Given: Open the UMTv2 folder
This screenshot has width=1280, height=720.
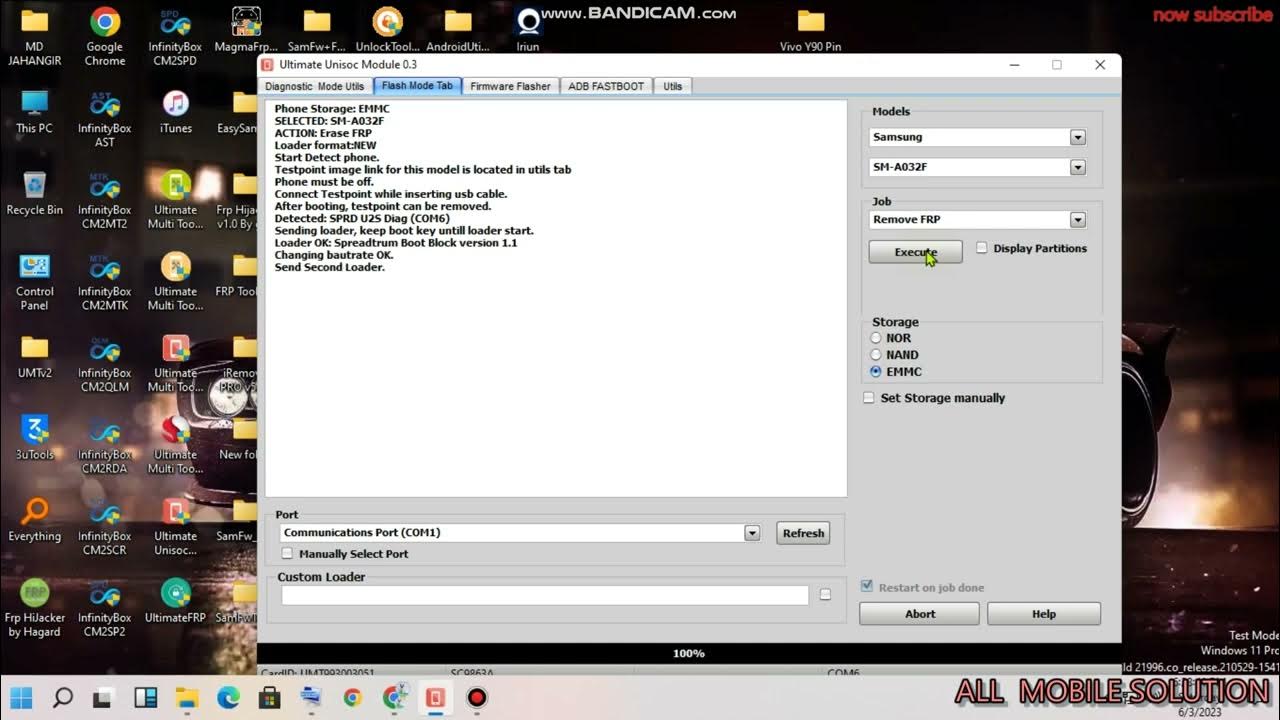Looking at the screenshot, I should pos(34,357).
